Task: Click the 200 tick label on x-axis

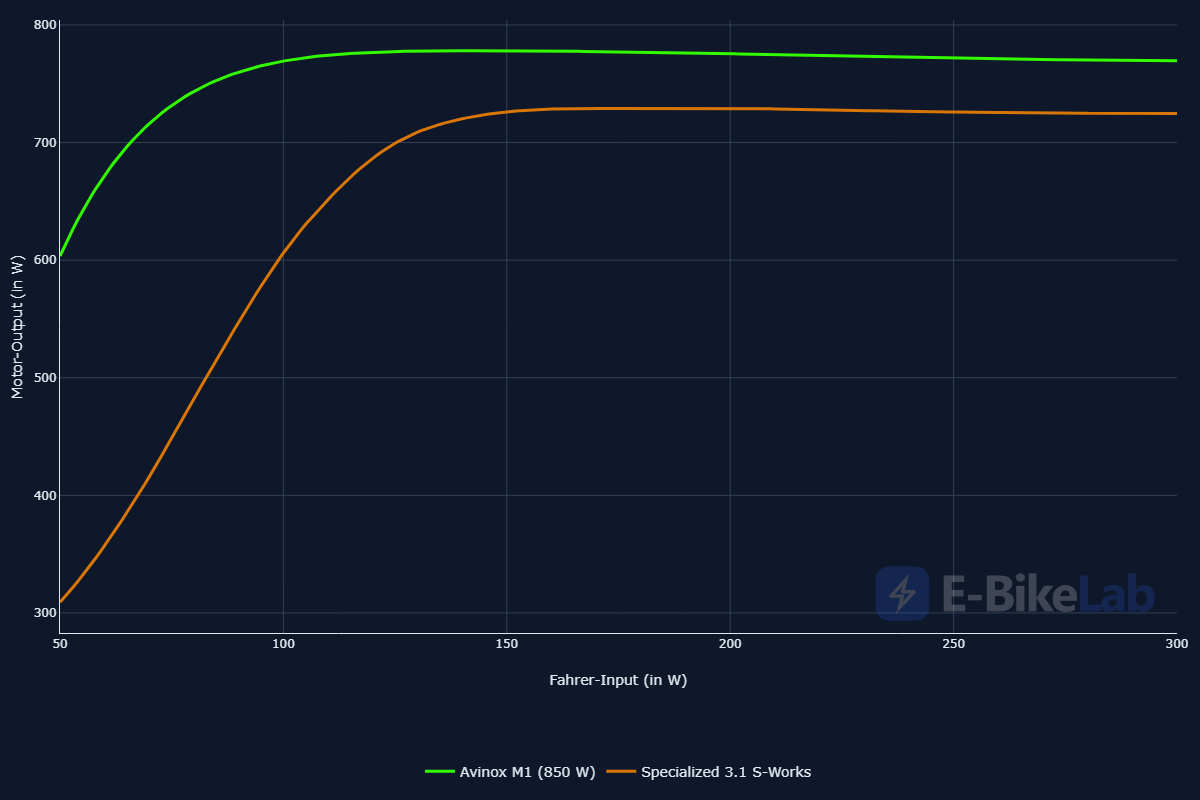Action: [730, 643]
